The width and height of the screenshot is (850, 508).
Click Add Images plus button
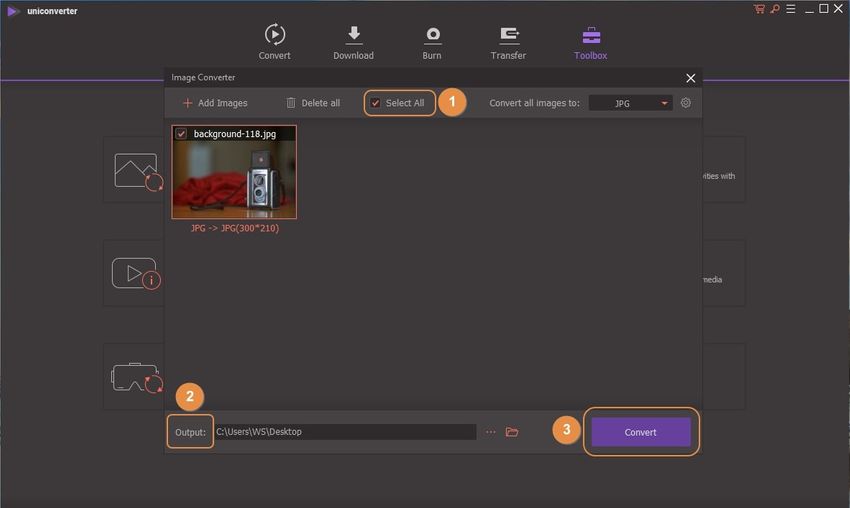tap(188, 103)
